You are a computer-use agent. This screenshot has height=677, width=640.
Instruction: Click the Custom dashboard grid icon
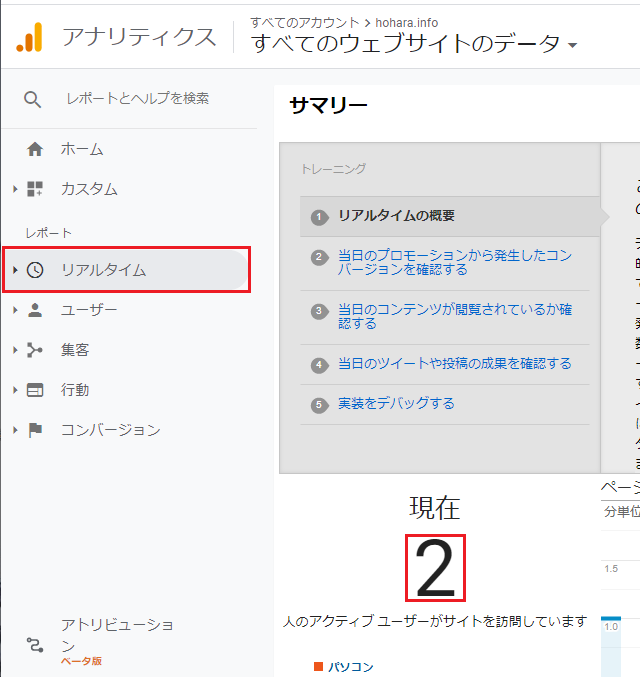point(35,189)
